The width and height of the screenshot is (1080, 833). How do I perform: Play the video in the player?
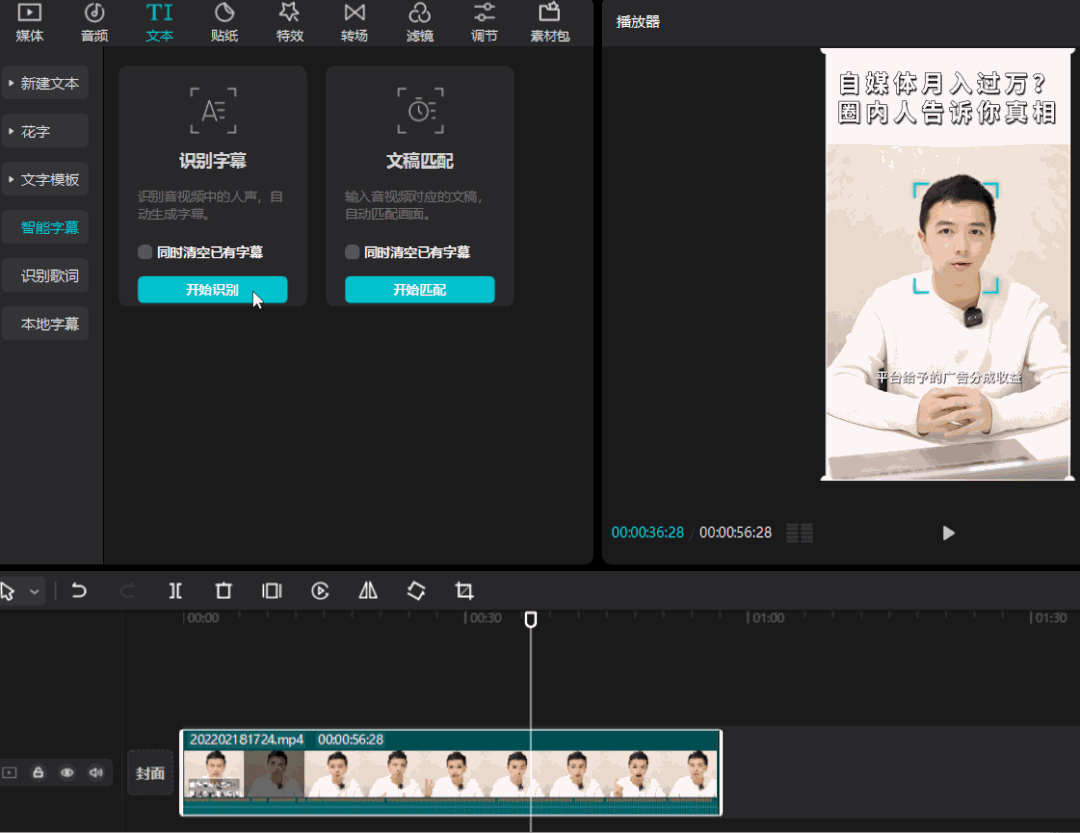pyautogui.click(x=948, y=533)
